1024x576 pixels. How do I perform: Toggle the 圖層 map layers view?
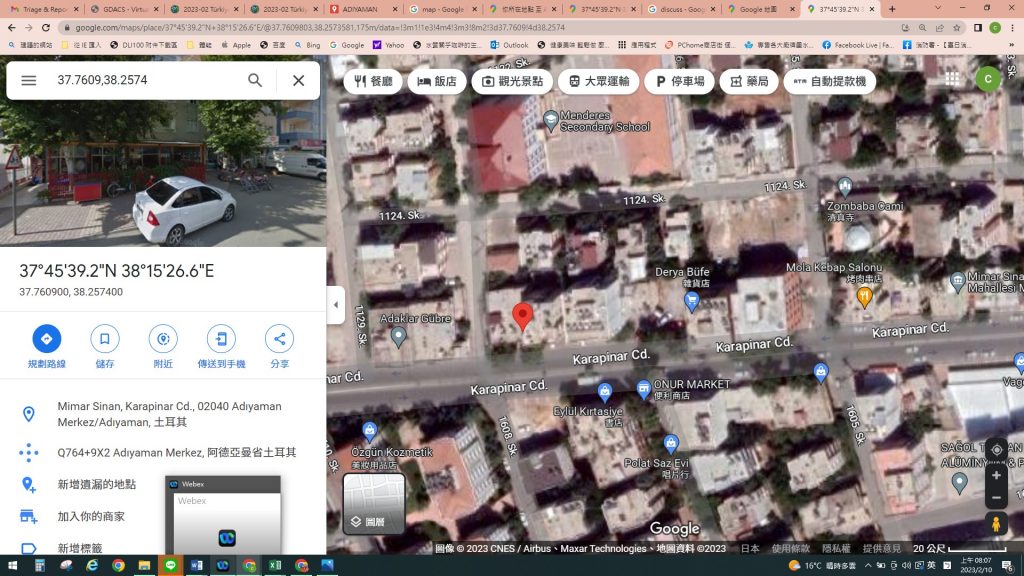(374, 504)
